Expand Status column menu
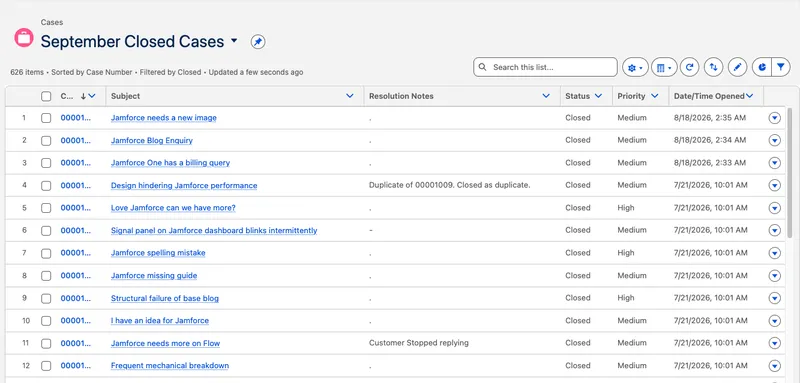800x383 pixels. pyautogui.click(x=598, y=96)
